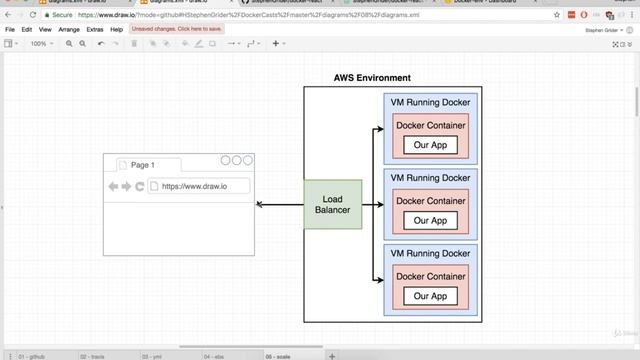640x360 pixels.
Task: Go back in browser history
Action: tap(8, 15)
